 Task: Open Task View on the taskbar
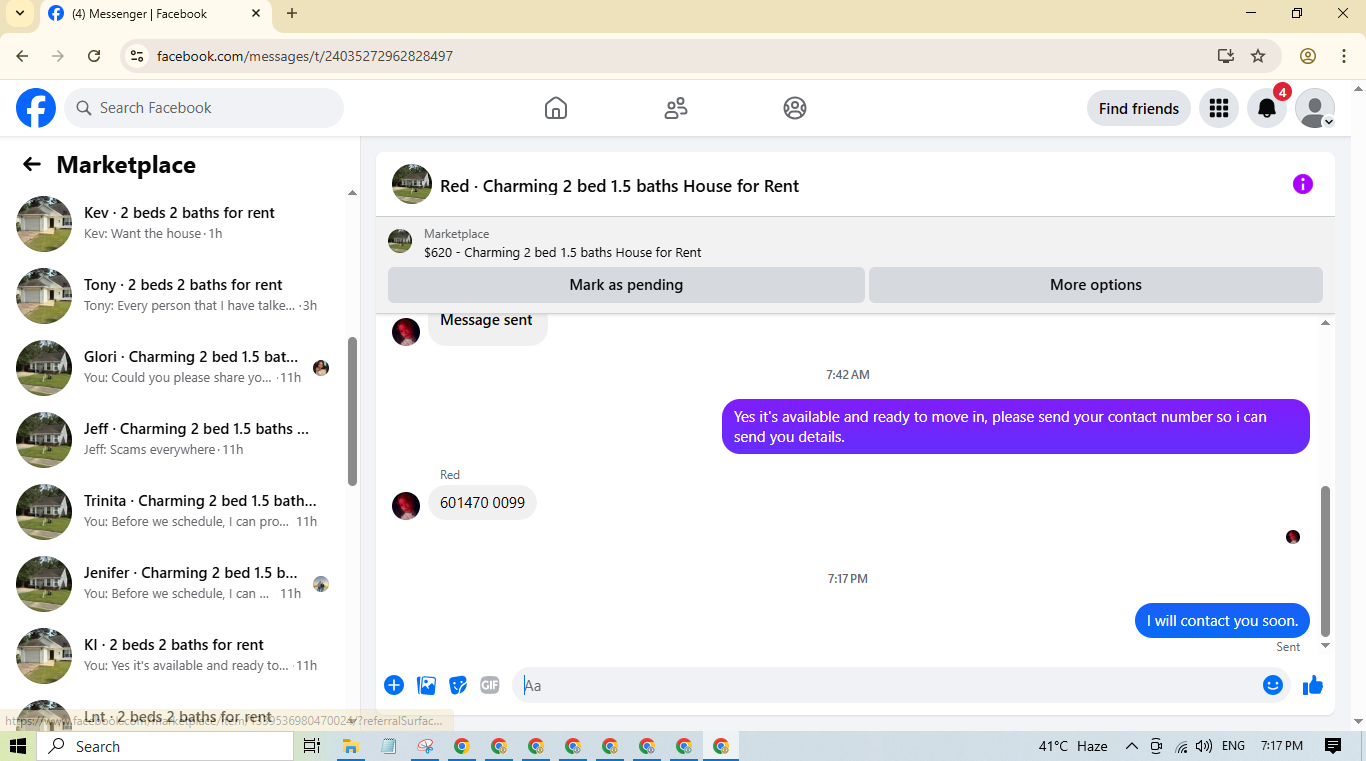[312, 746]
